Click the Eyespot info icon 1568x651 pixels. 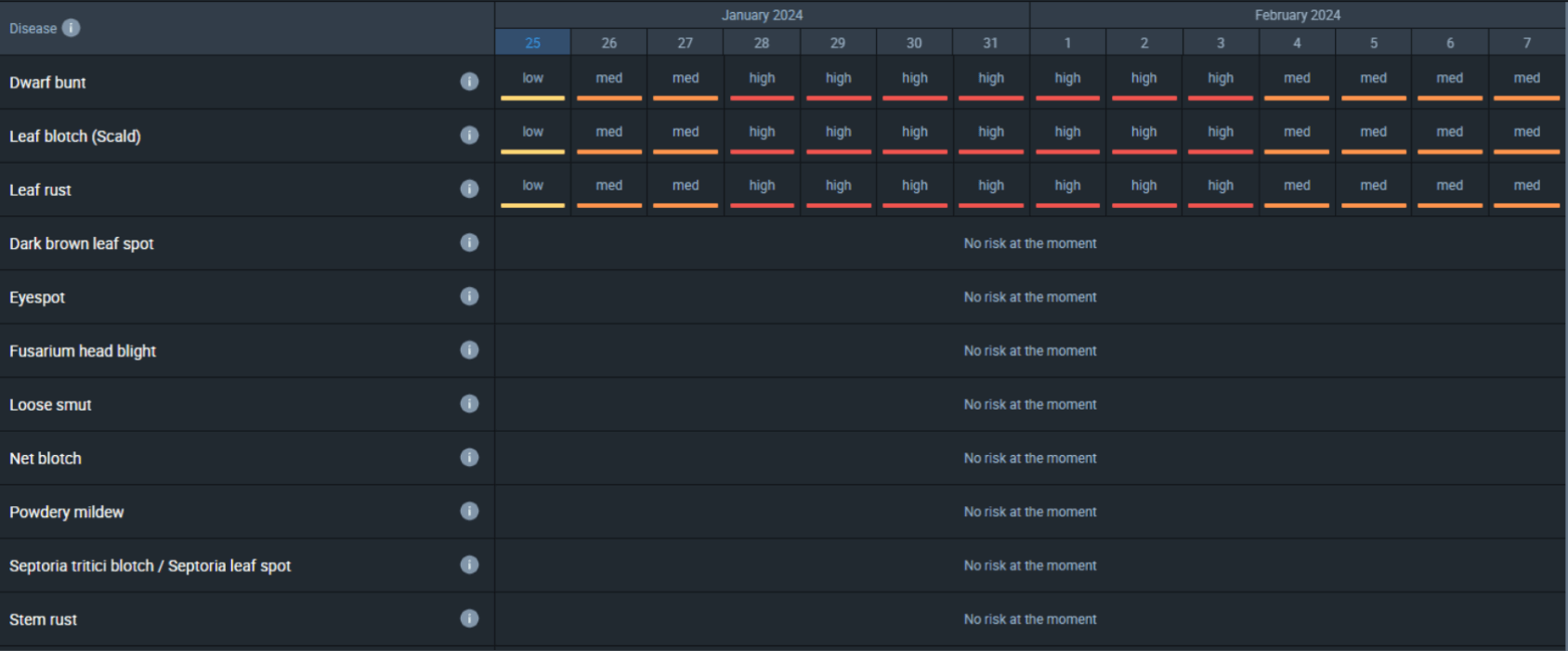coord(469,297)
